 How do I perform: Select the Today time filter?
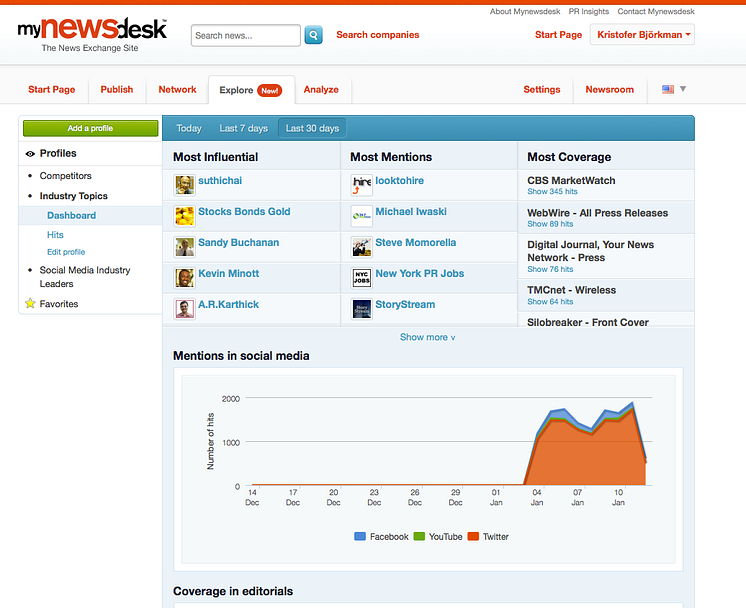pyautogui.click(x=189, y=128)
